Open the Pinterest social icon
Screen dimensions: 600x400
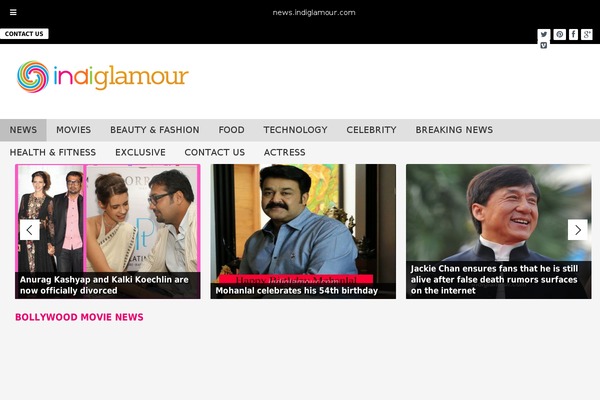(559, 34)
